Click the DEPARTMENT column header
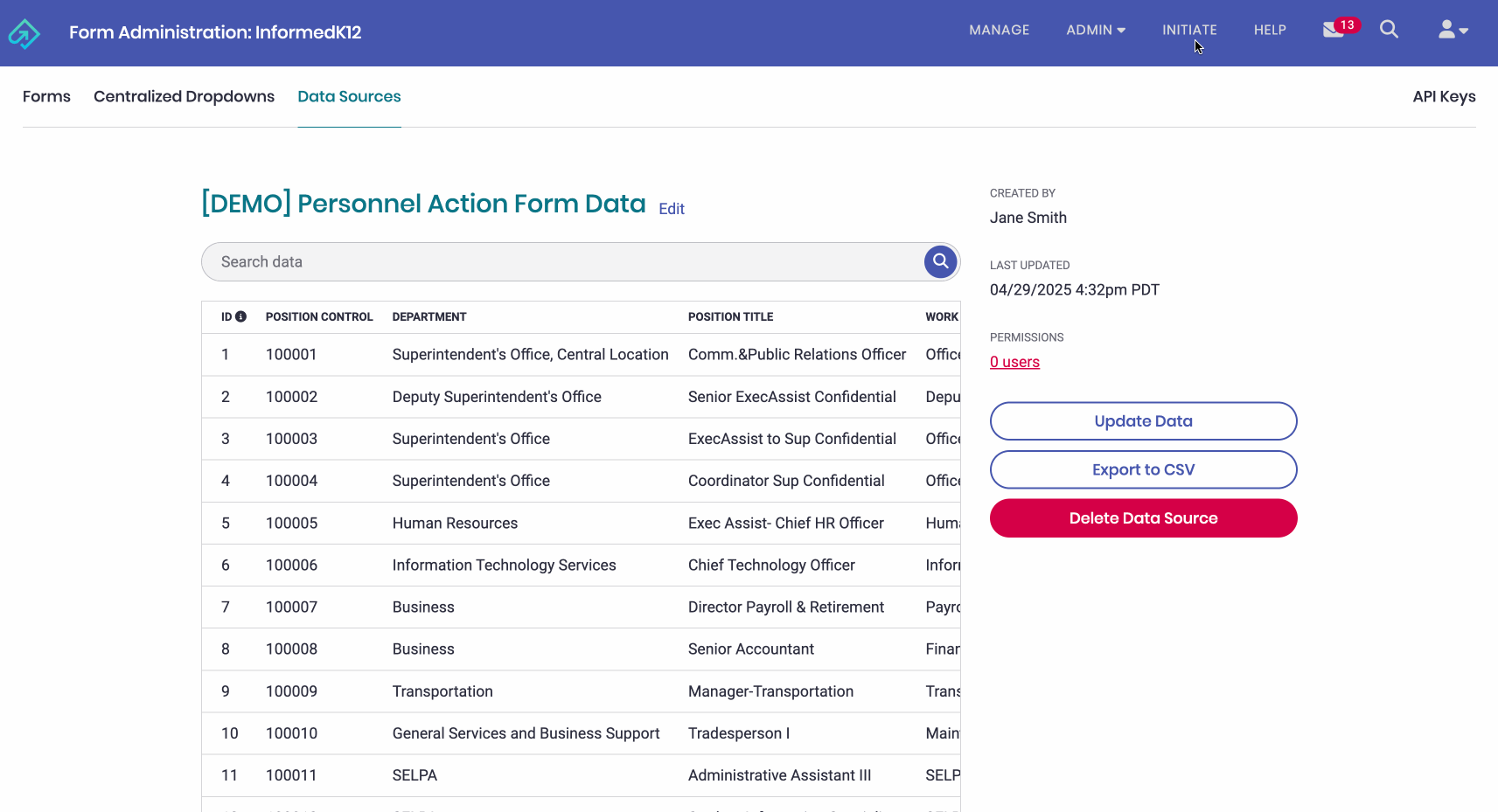This screenshot has width=1498, height=812. (x=429, y=316)
